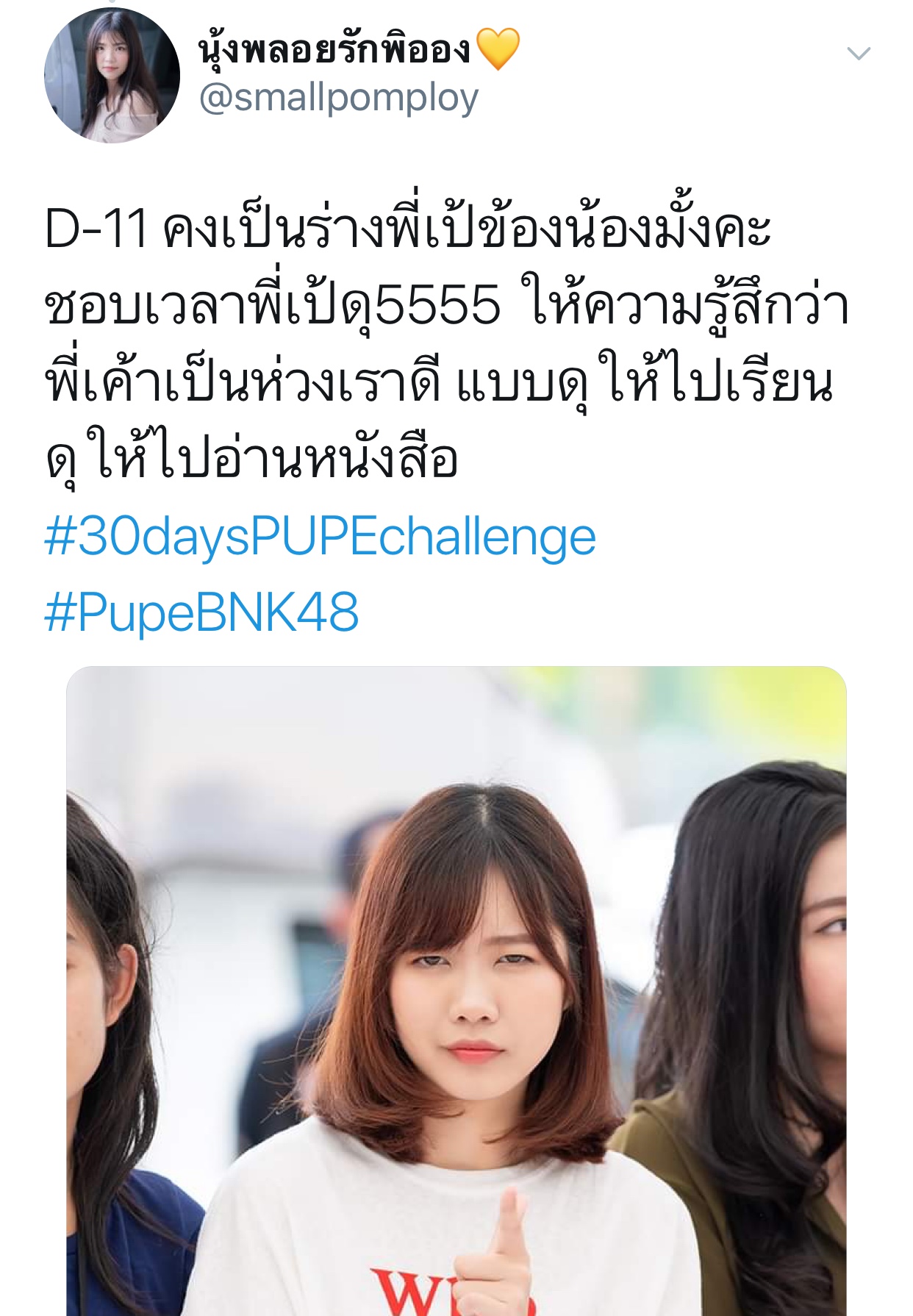Expand the tweet options chevron

[x=859, y=54]
